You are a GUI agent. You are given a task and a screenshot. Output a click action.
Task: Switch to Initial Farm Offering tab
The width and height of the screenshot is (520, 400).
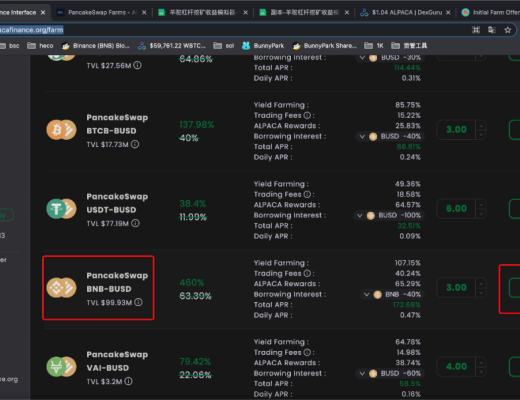(x=491, y=12)
